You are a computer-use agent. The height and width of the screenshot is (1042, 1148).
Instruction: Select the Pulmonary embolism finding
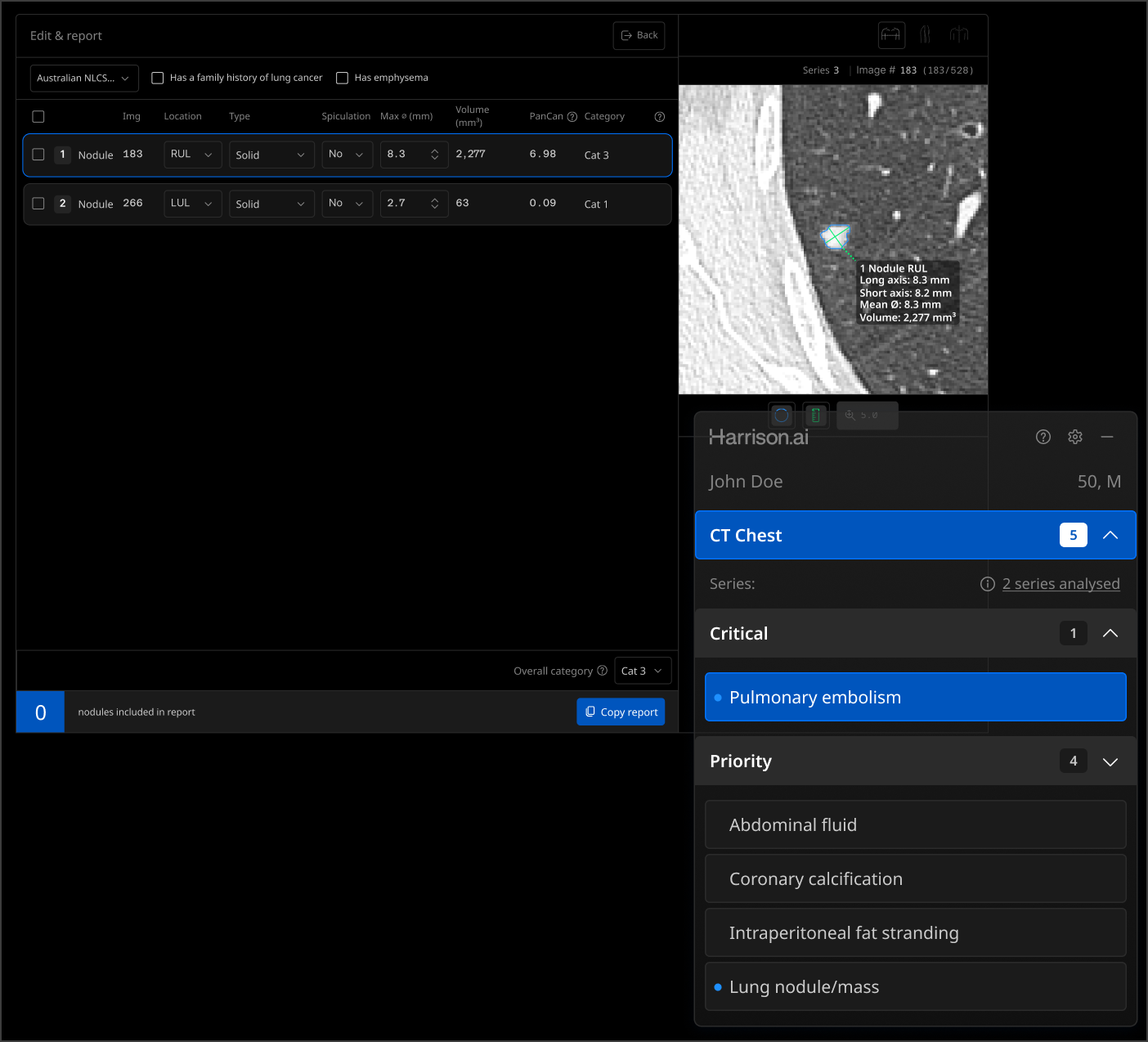(915, 697)
